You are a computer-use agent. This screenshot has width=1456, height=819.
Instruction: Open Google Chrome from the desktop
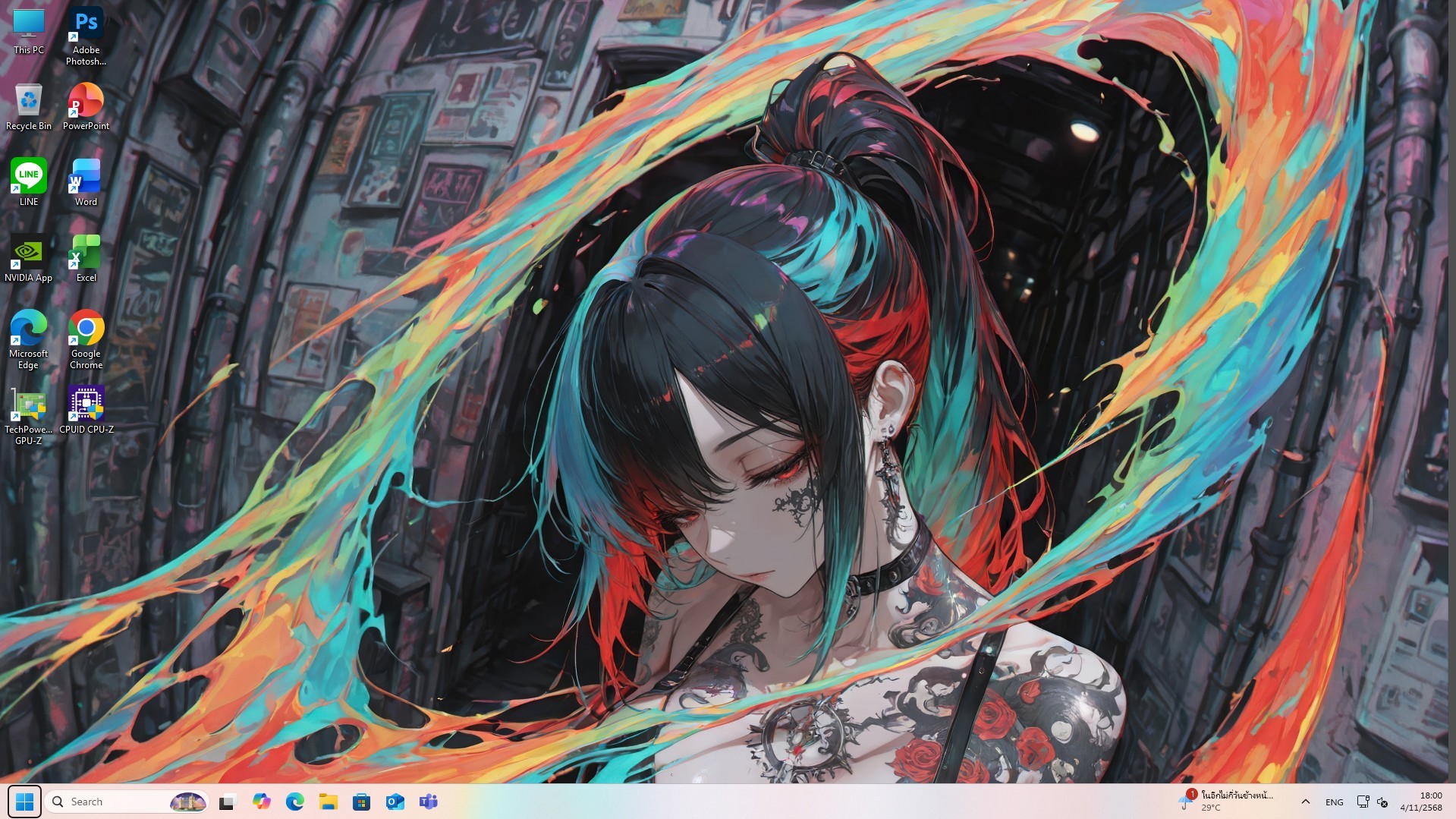click(85, 330)
